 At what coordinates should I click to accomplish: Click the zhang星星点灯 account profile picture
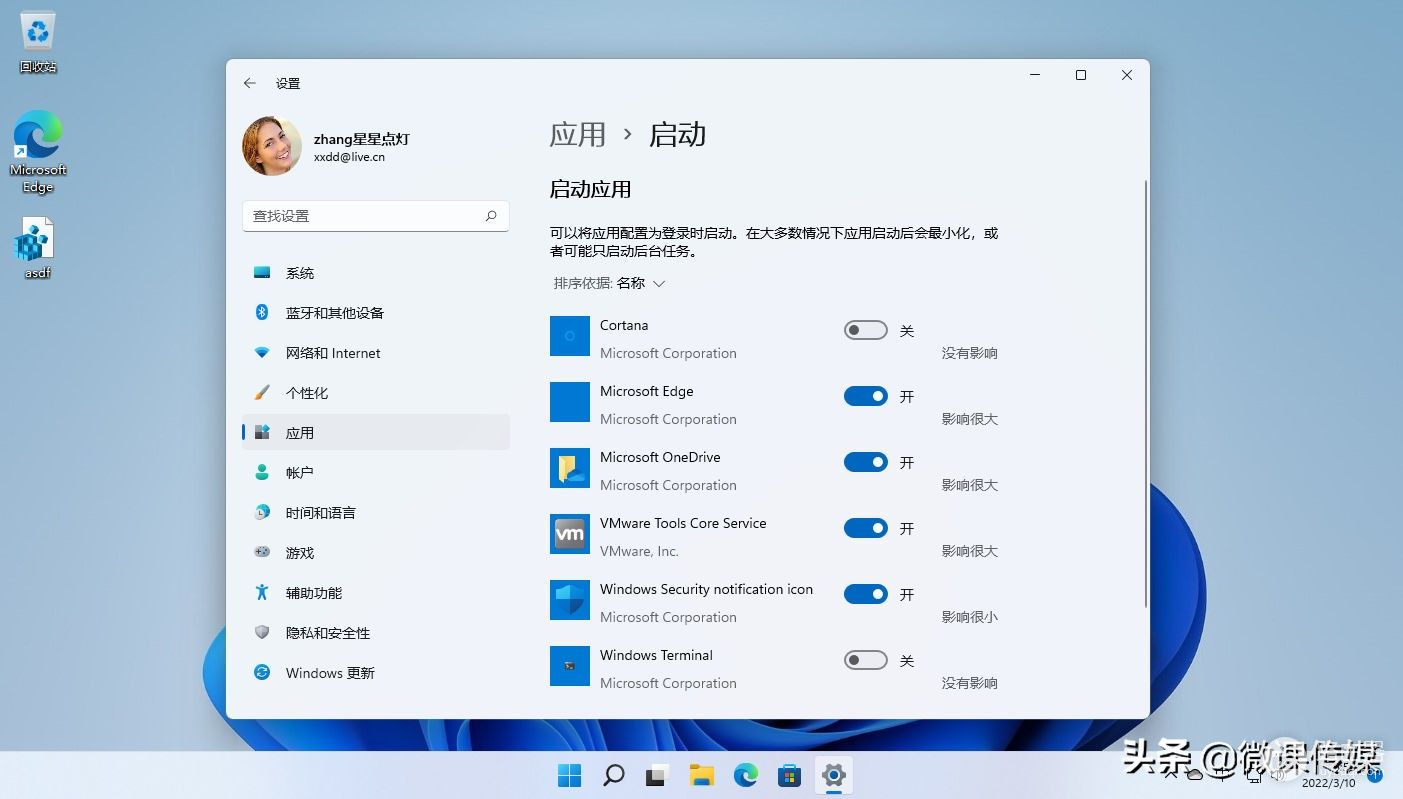272,147
